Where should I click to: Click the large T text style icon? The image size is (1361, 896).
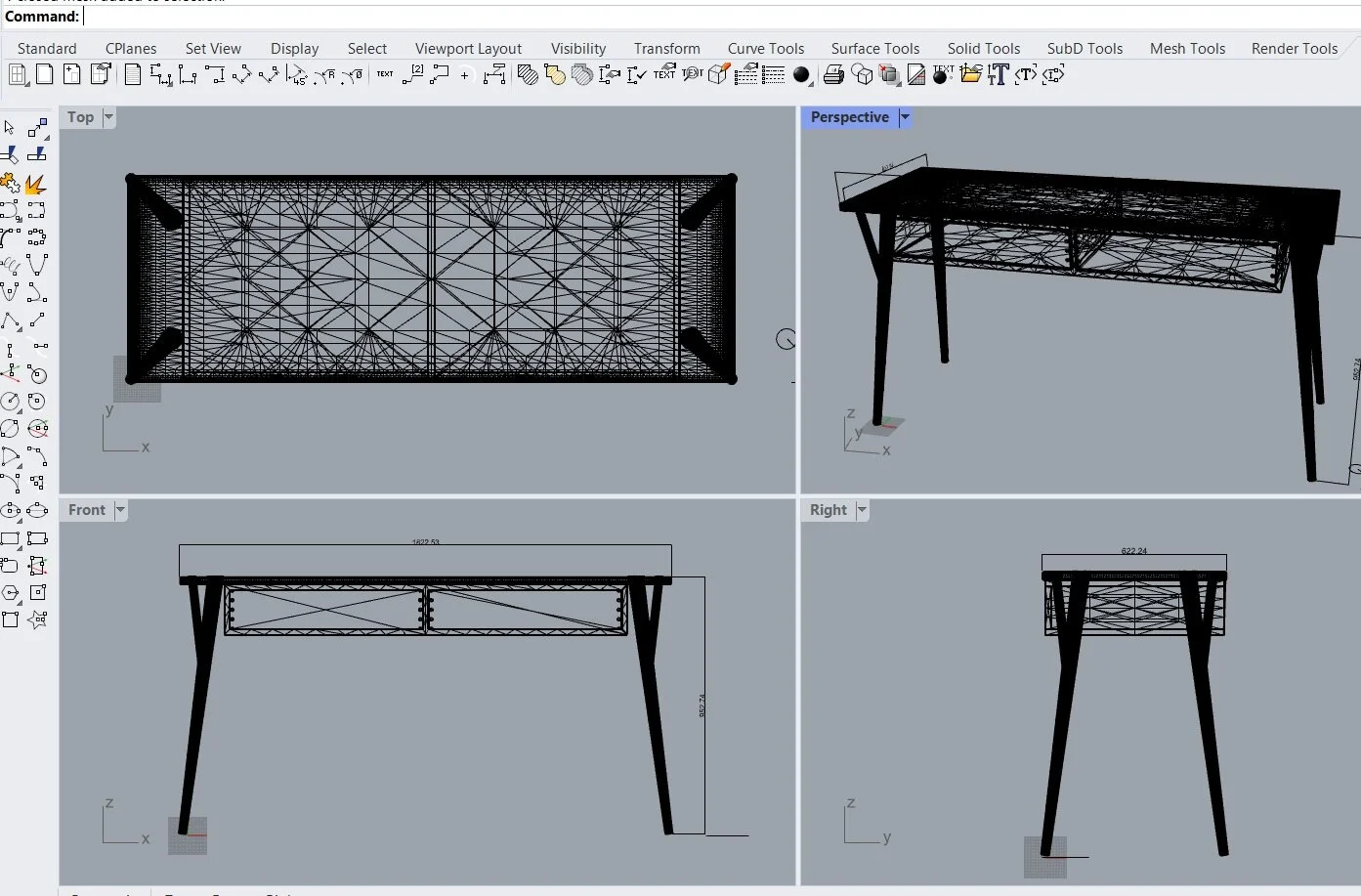tap(998, 75)
